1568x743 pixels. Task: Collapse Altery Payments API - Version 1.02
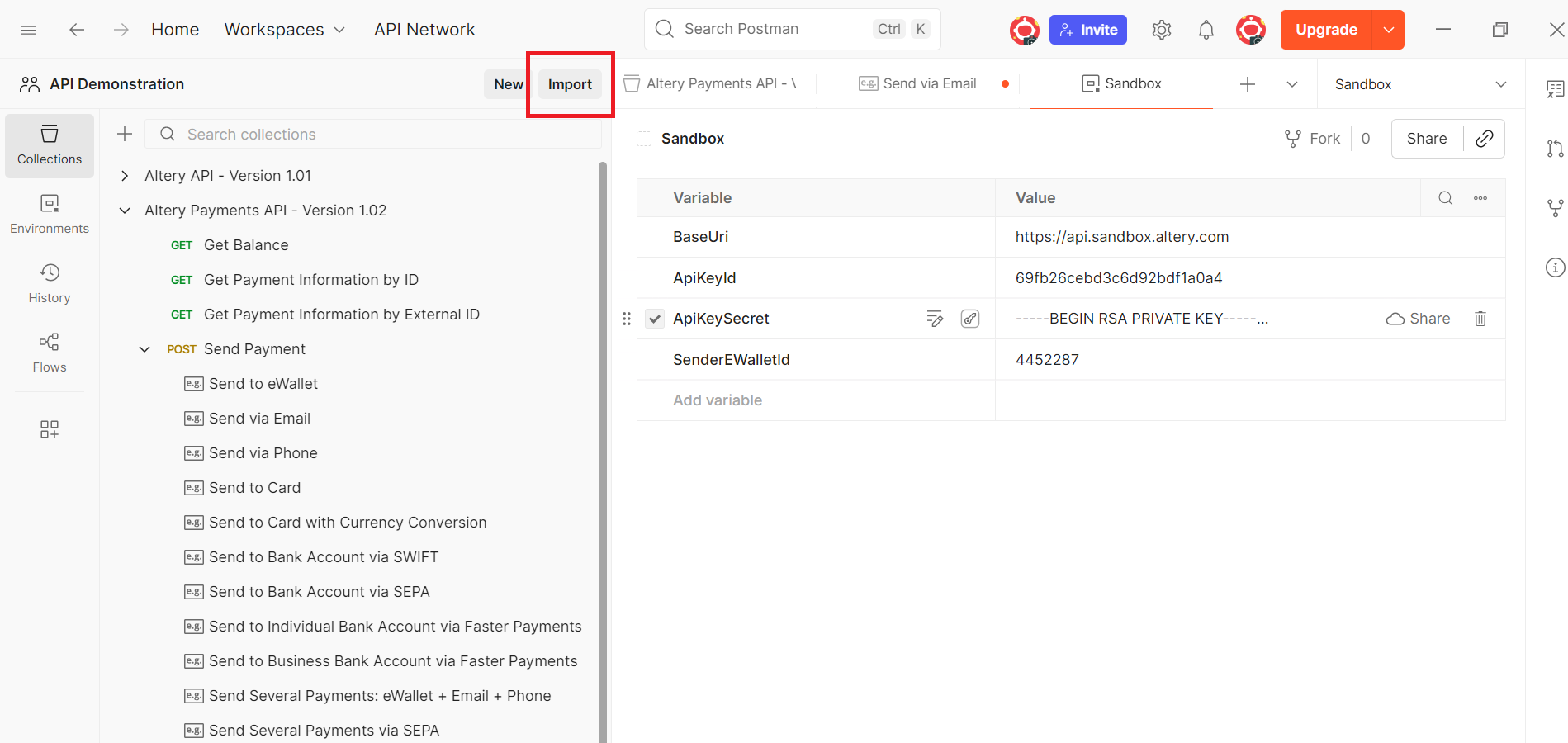pyautogui.click(x=125, y=211)
